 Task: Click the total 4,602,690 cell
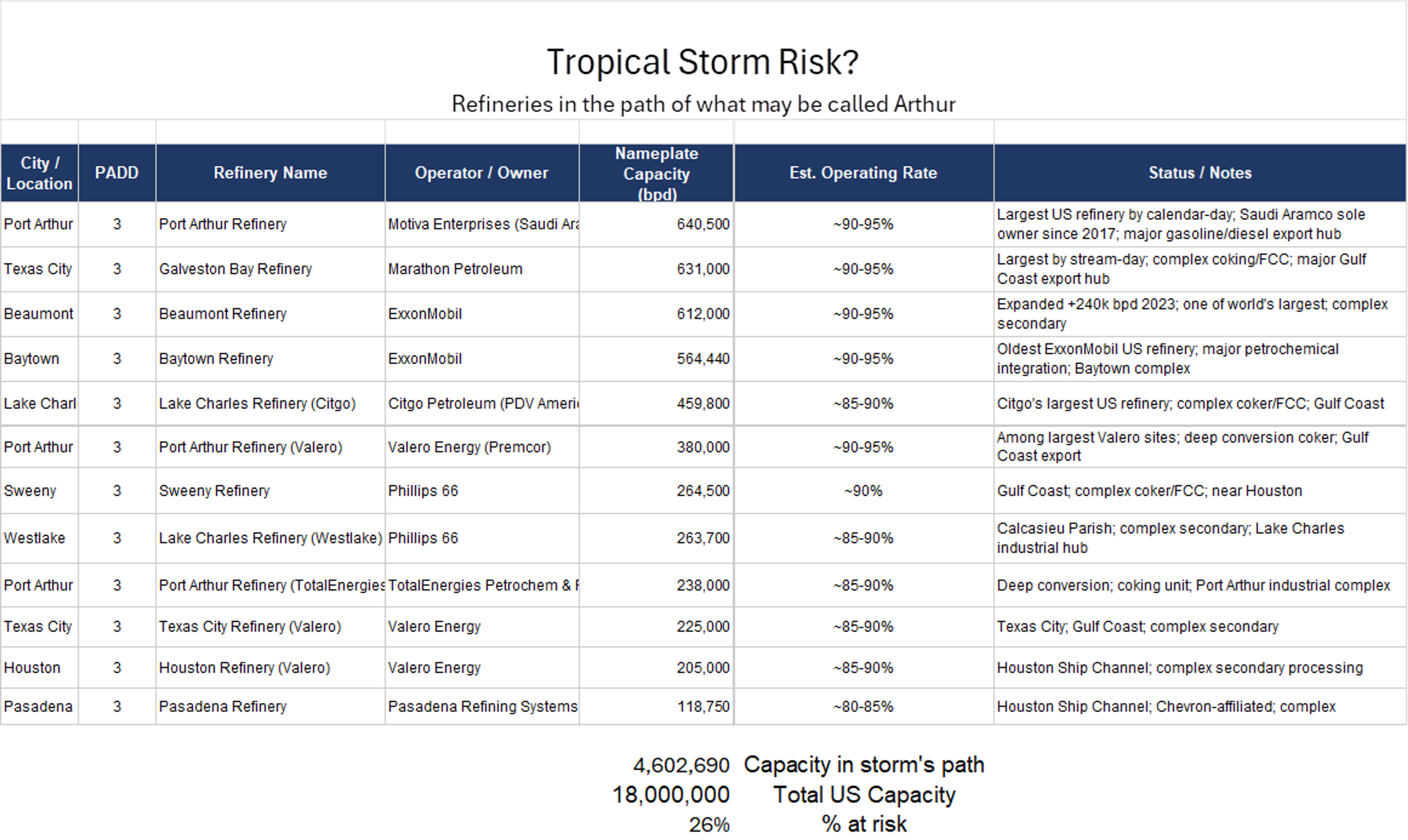pyautogui.click(x=681, y=766)
